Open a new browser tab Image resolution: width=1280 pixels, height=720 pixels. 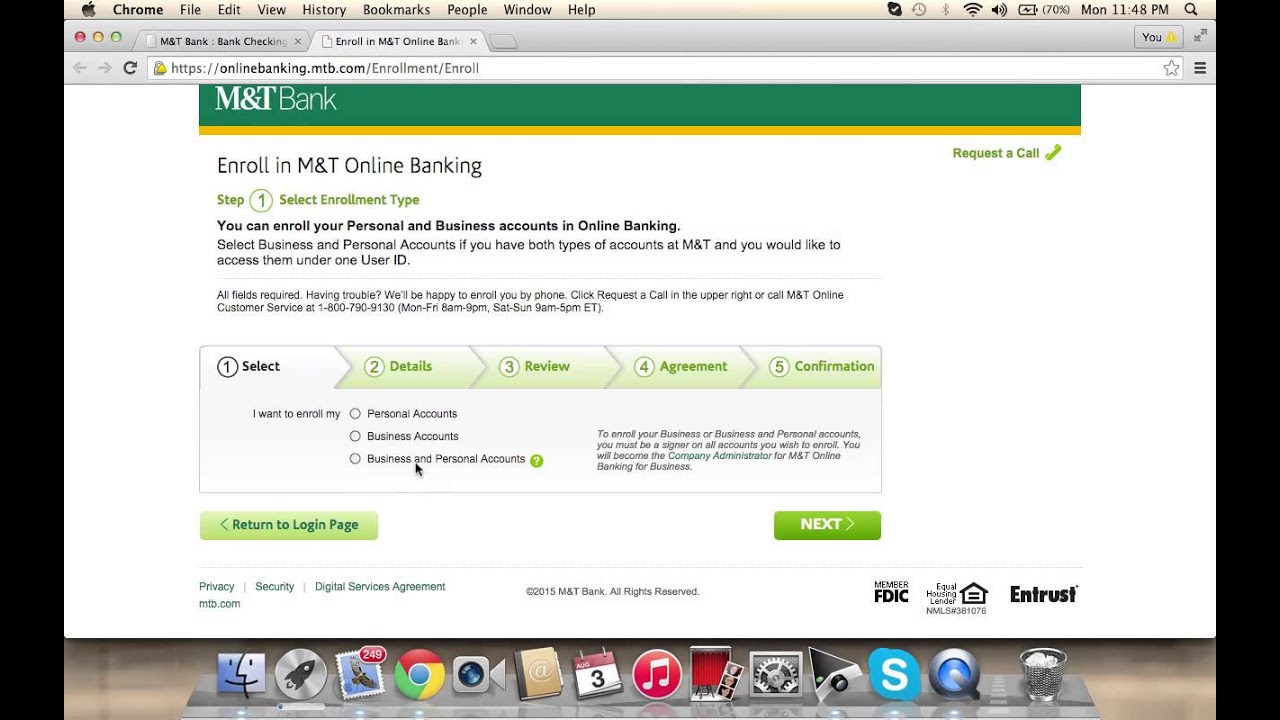(x=503, y=42)
